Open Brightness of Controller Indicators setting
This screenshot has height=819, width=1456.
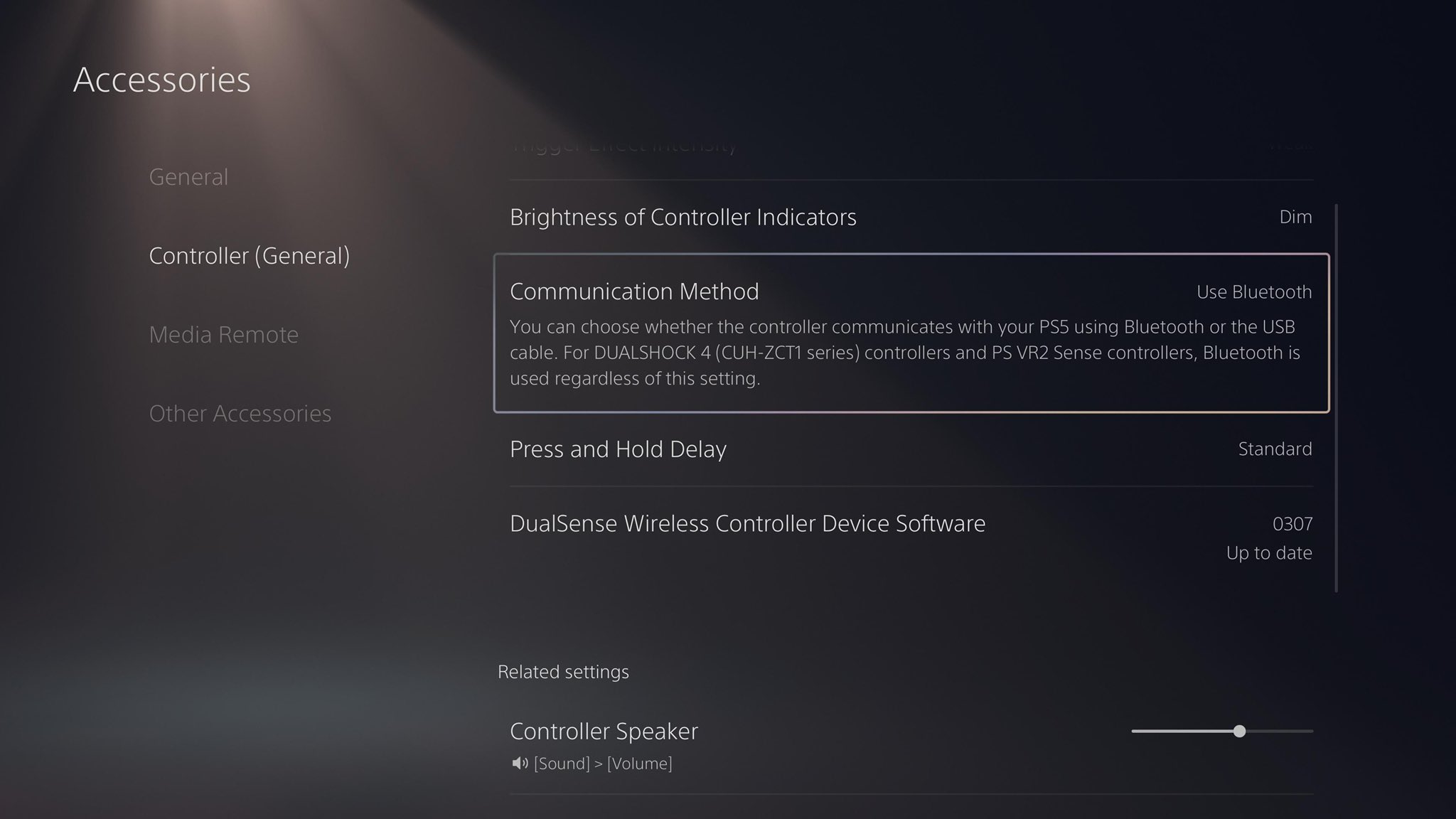coord(911,217)
